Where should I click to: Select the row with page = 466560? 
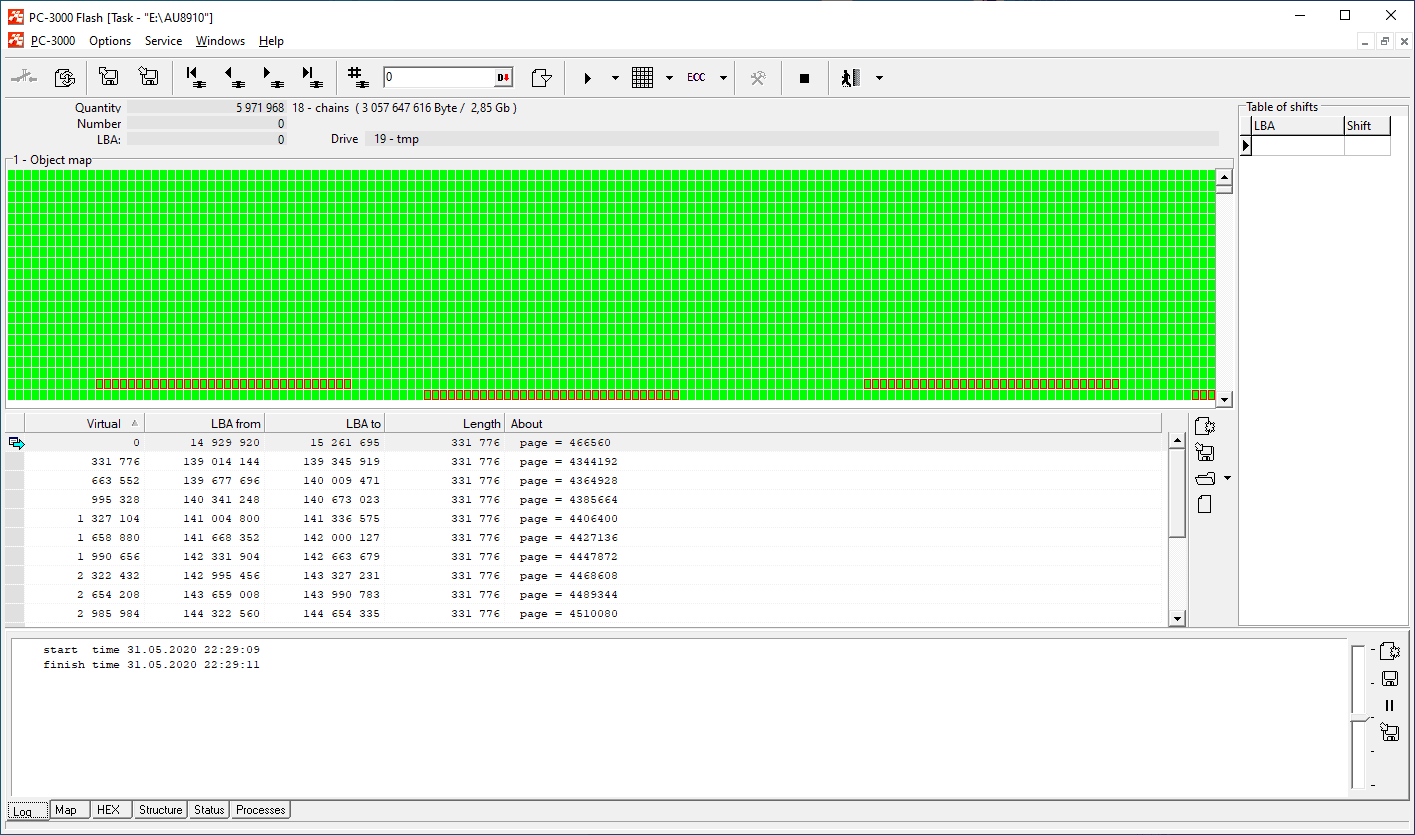coord(585,443)
